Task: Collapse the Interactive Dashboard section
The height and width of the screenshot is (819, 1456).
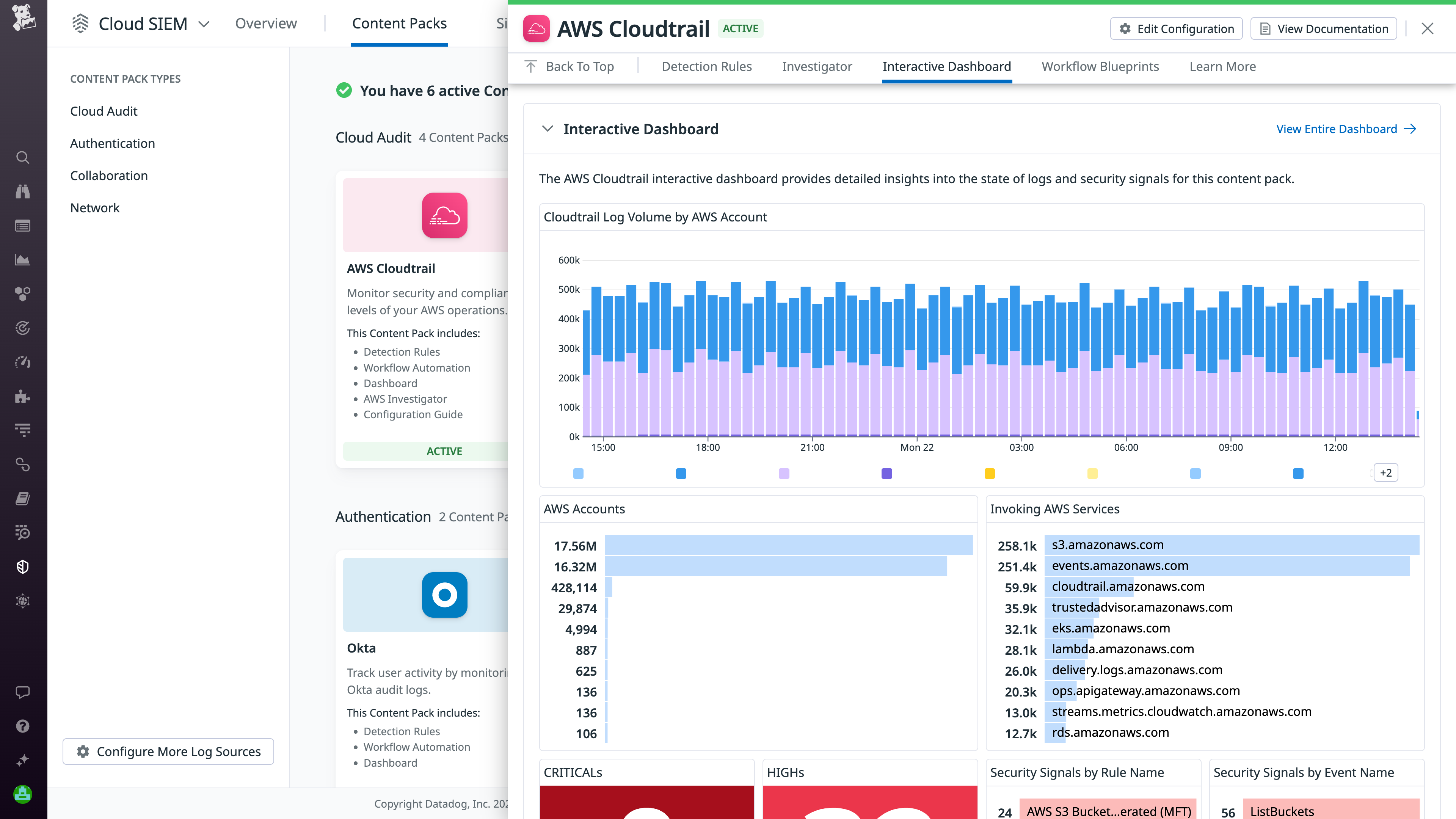Action: pyautogui.click(x=547, y=128)
